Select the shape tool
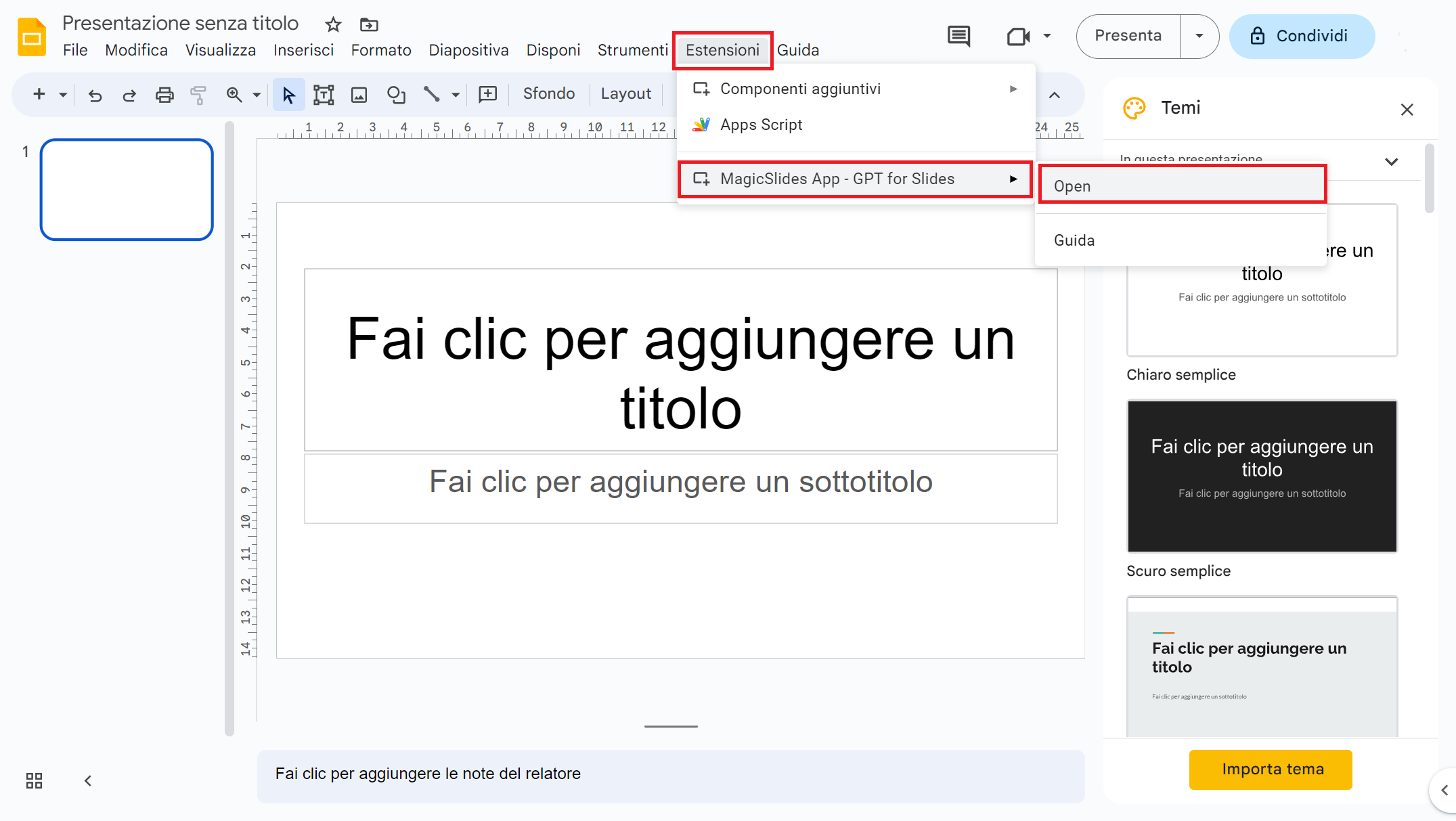The image size is (1456, 821). (396, 95)
